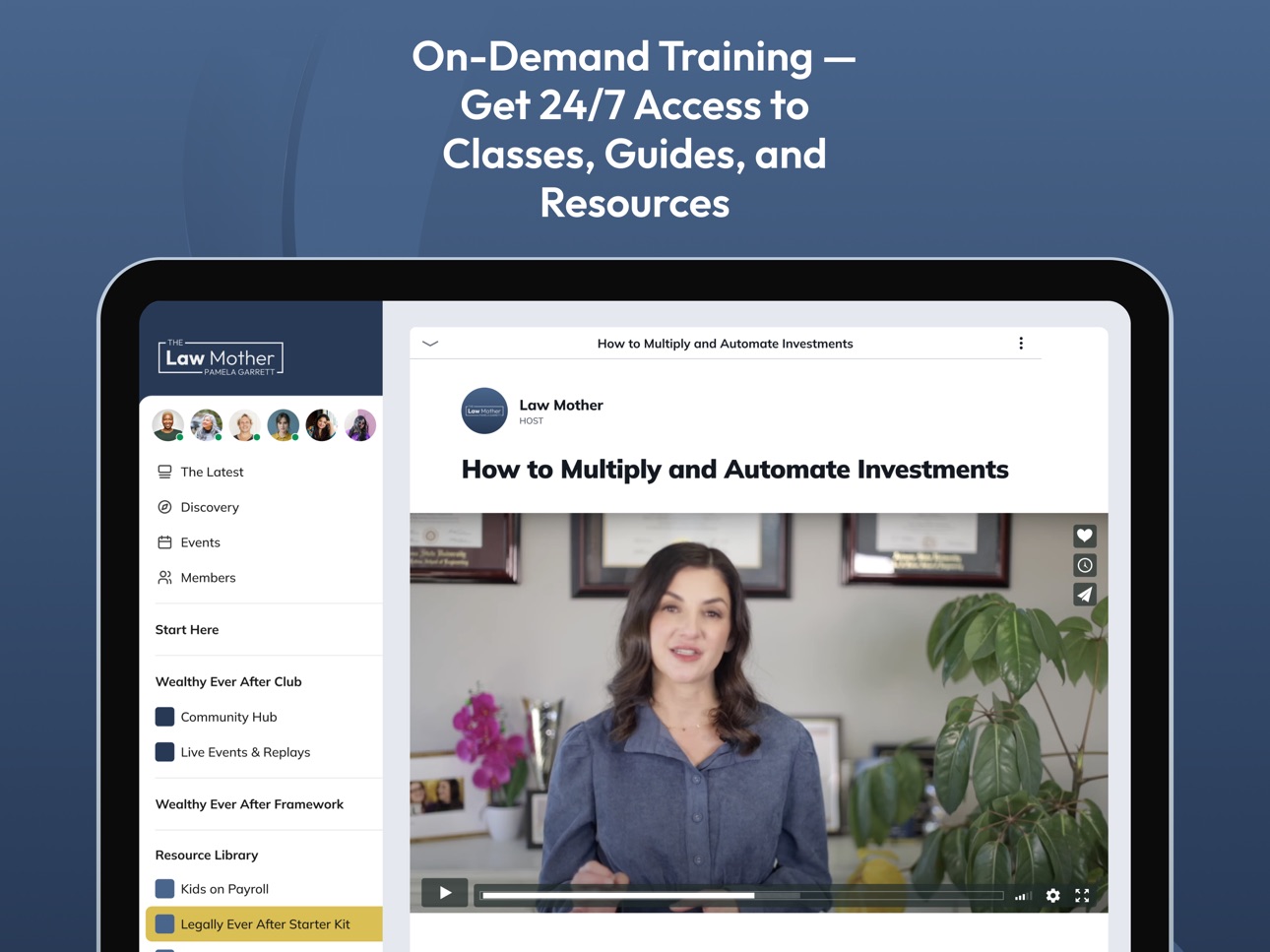Seek along the video progress bar
This screenshot has width=1270, height=952.
[740, 896]
